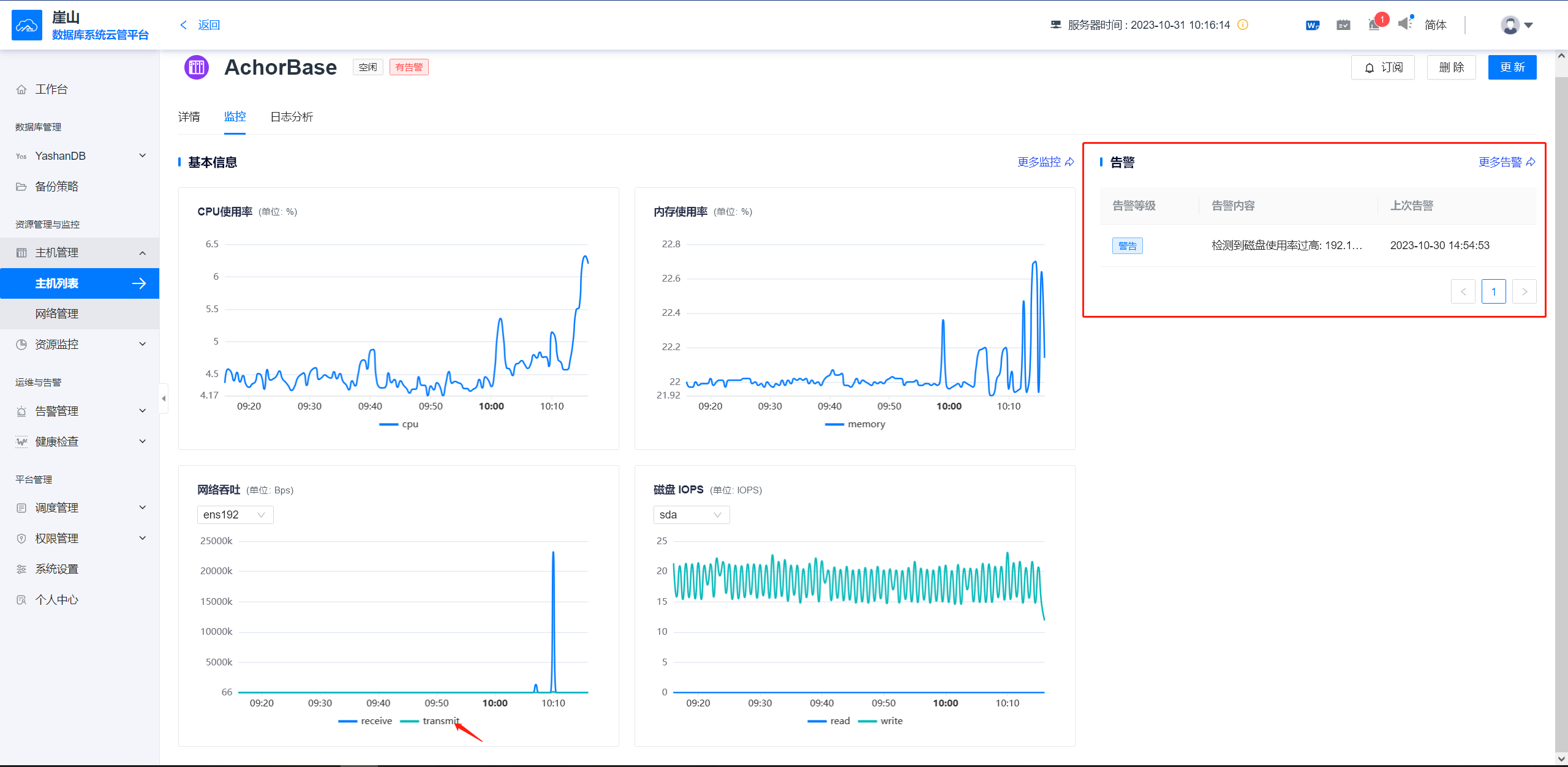Click the sidebar collapse arrow handle
Screen dimensions: 1568x767
164,398
